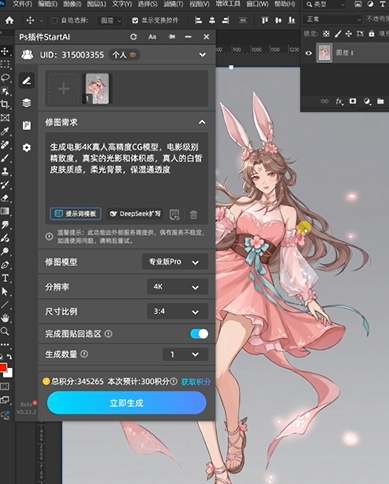Select the Path Selection tool
The width and height of the screenshot is (389, 484).
5,291
